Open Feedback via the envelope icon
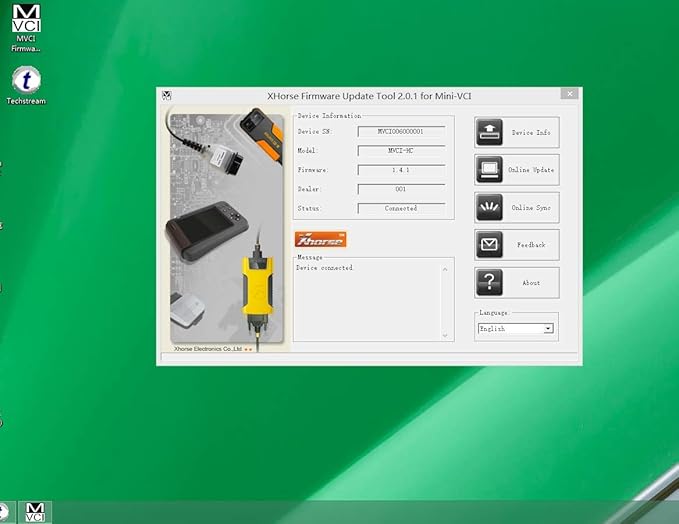Screen dimensions: 679x524 (489, 245)
